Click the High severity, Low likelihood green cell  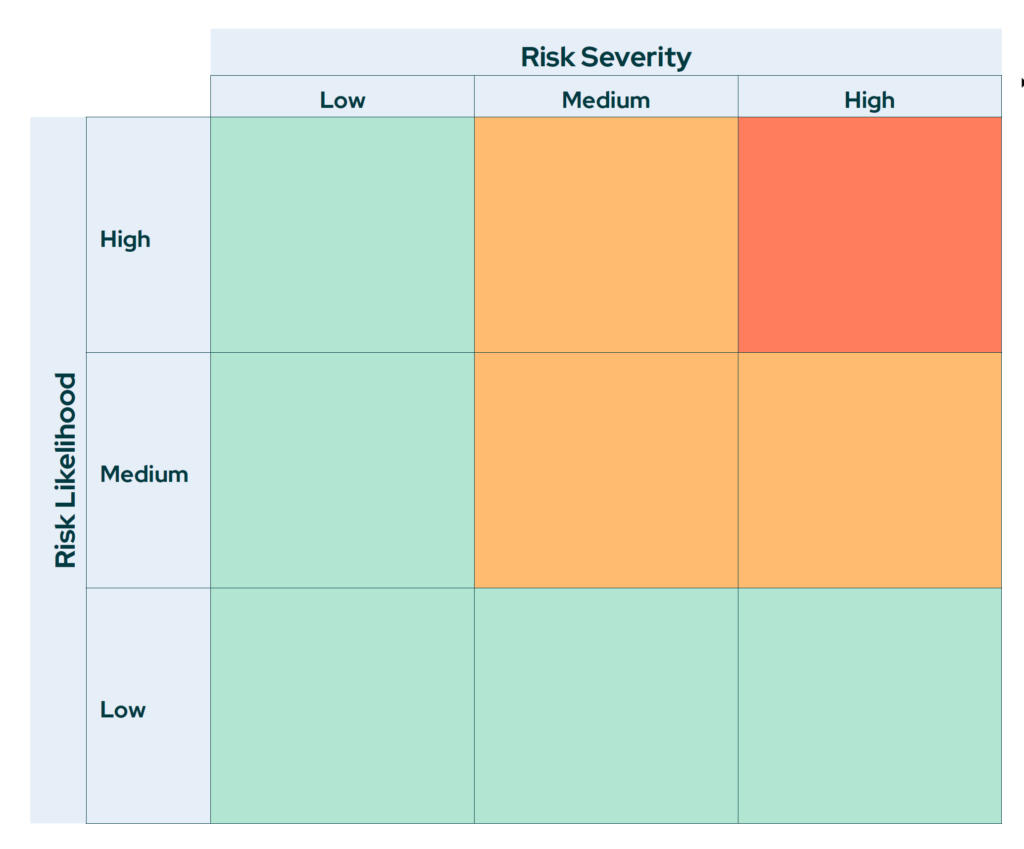coord(869,705)
